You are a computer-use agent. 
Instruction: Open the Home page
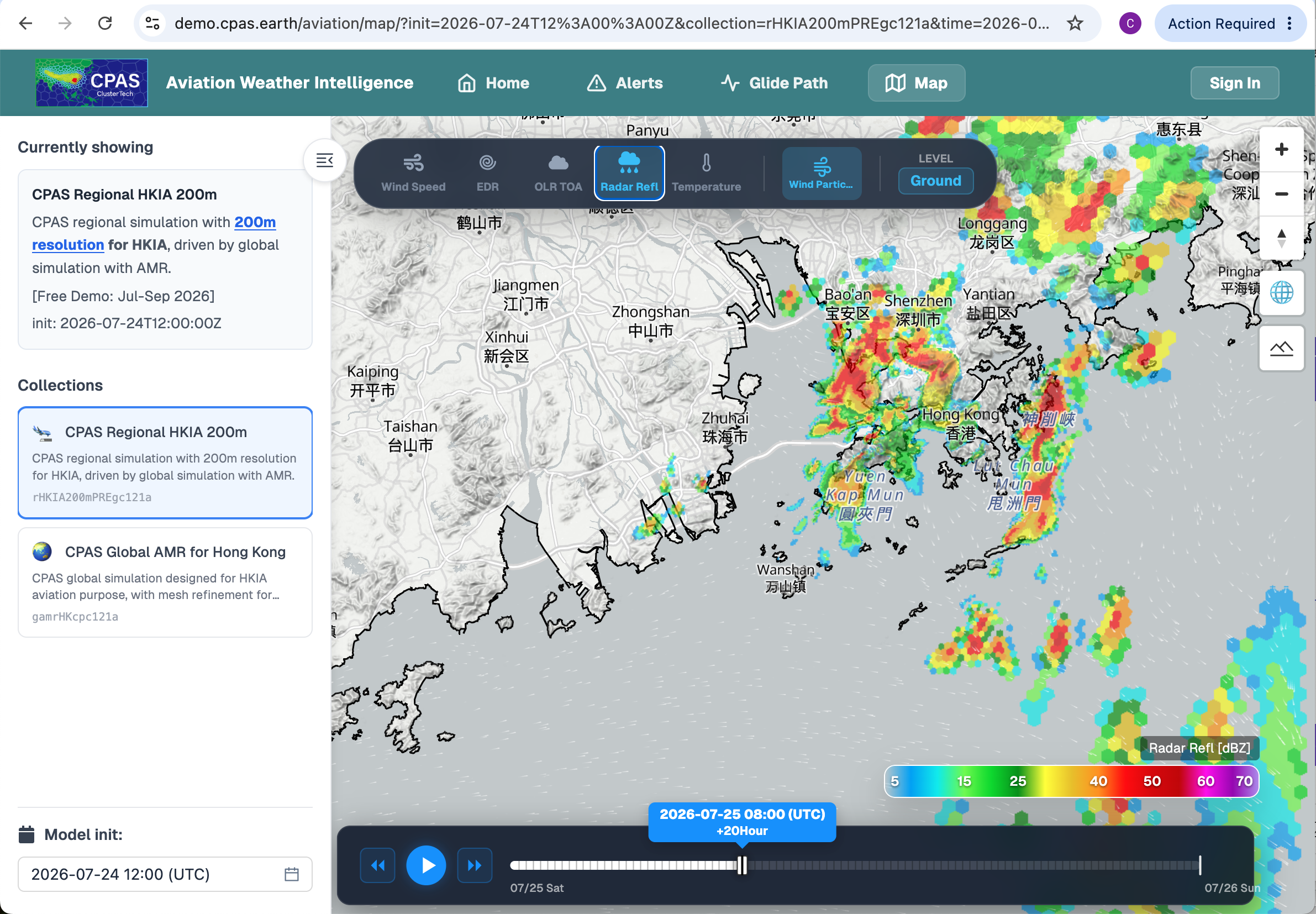point(493,83)
